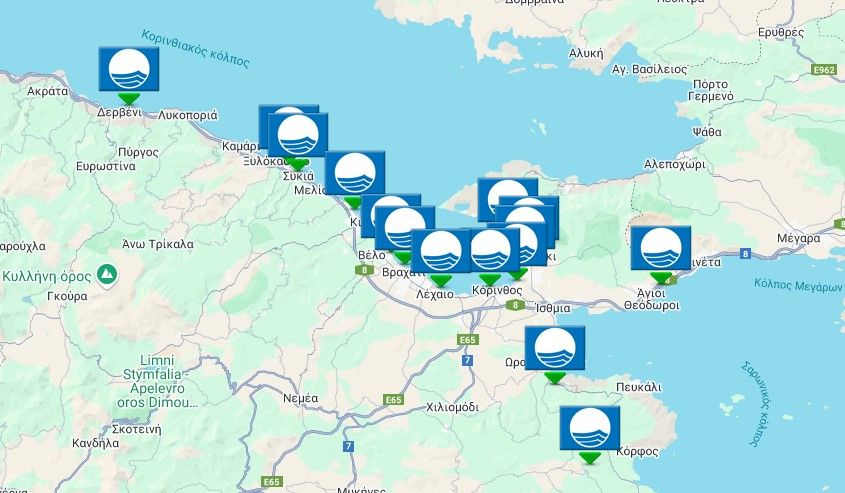
Task: Click the E962 road shield
Action: click(x=823, y=70)
